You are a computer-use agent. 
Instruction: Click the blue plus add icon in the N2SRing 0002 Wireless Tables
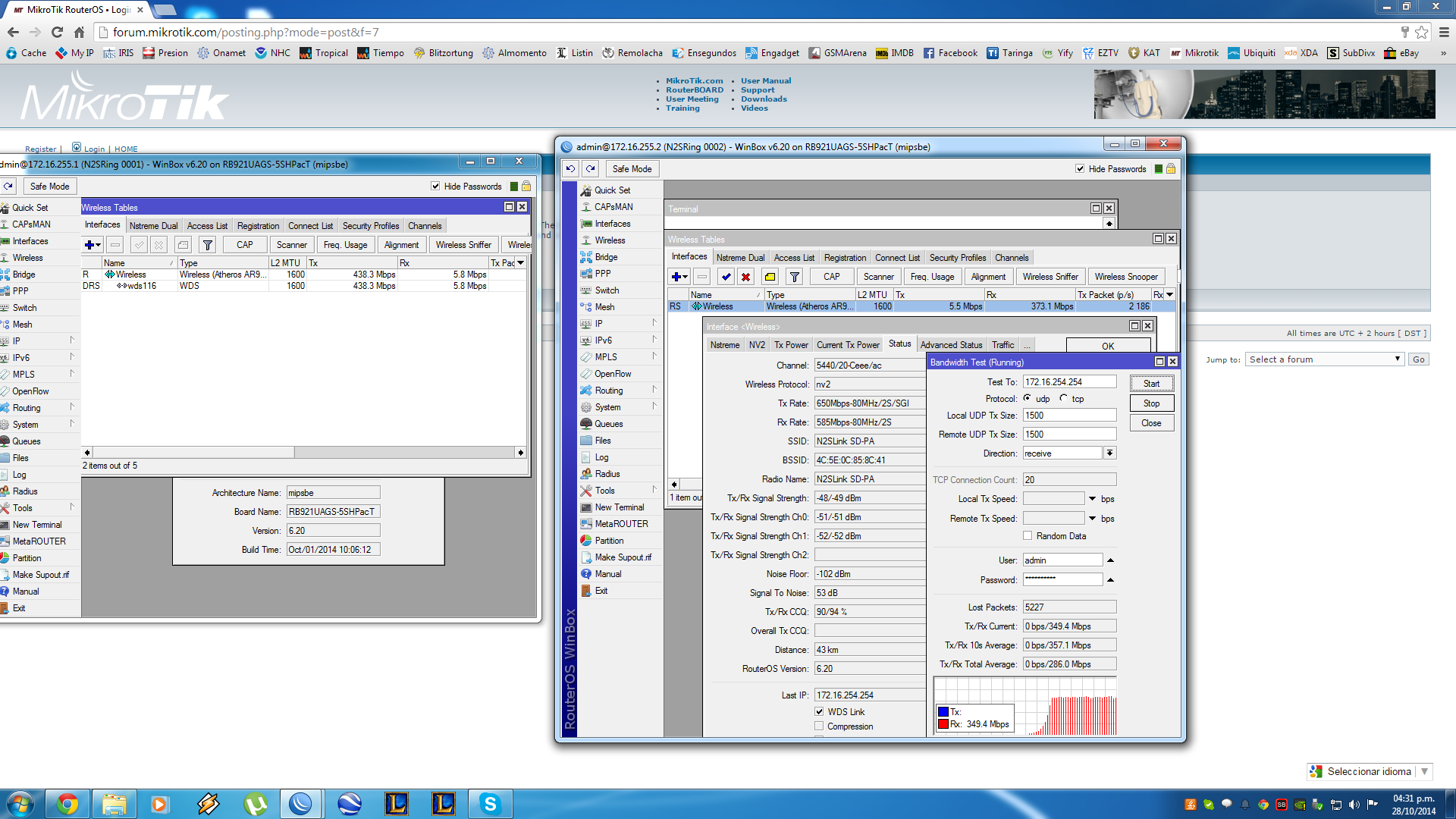coord(679,277)
